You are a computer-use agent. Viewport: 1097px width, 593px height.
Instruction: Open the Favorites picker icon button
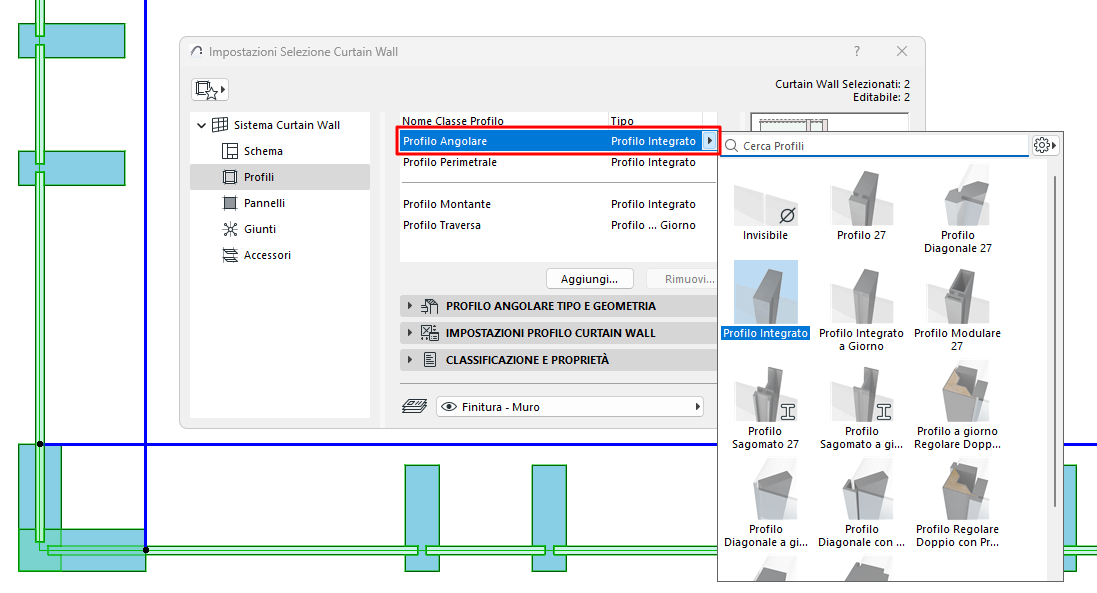point(210,90)
